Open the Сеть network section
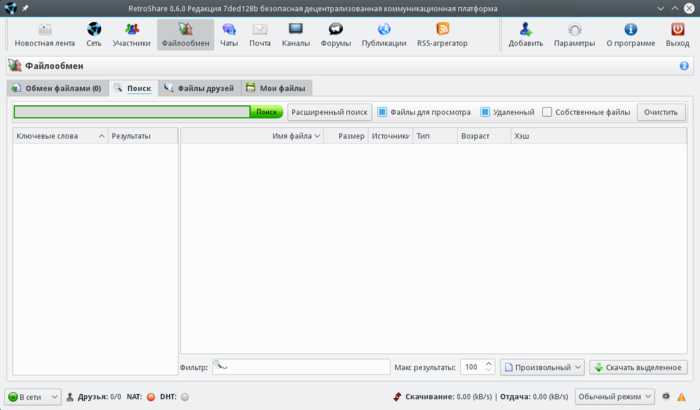 94,35
